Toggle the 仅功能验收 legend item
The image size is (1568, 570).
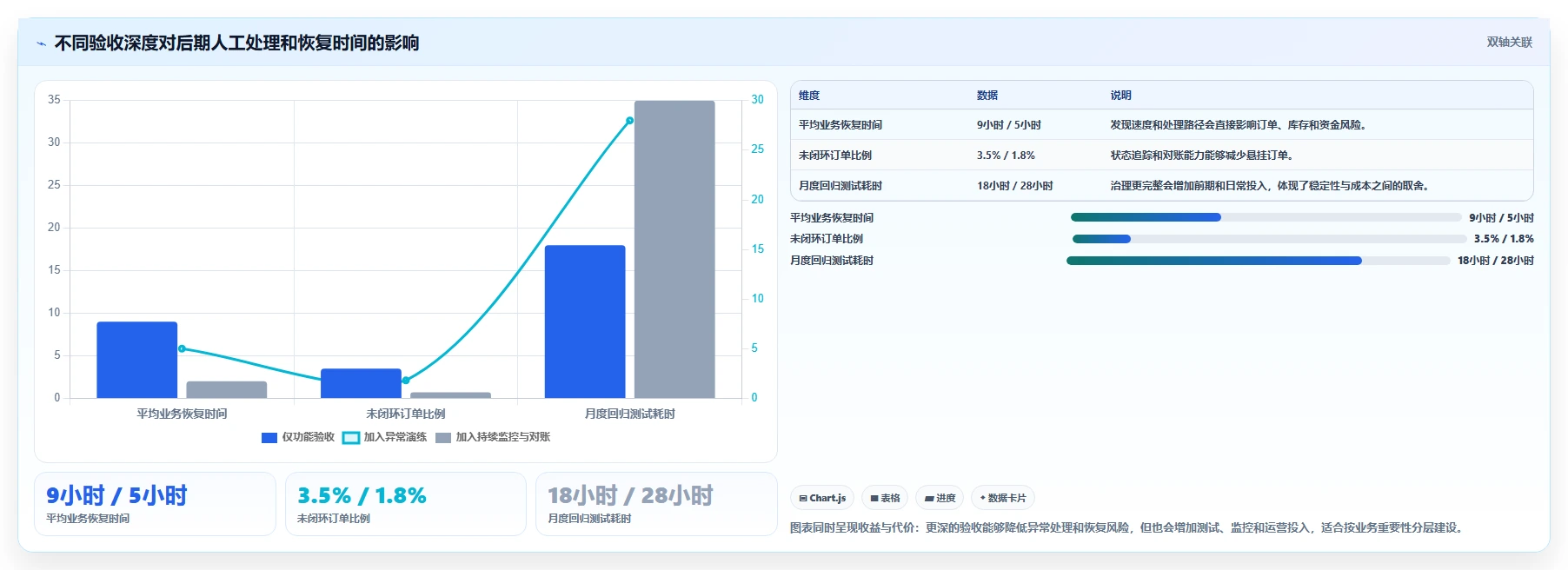tap(298, 437)
